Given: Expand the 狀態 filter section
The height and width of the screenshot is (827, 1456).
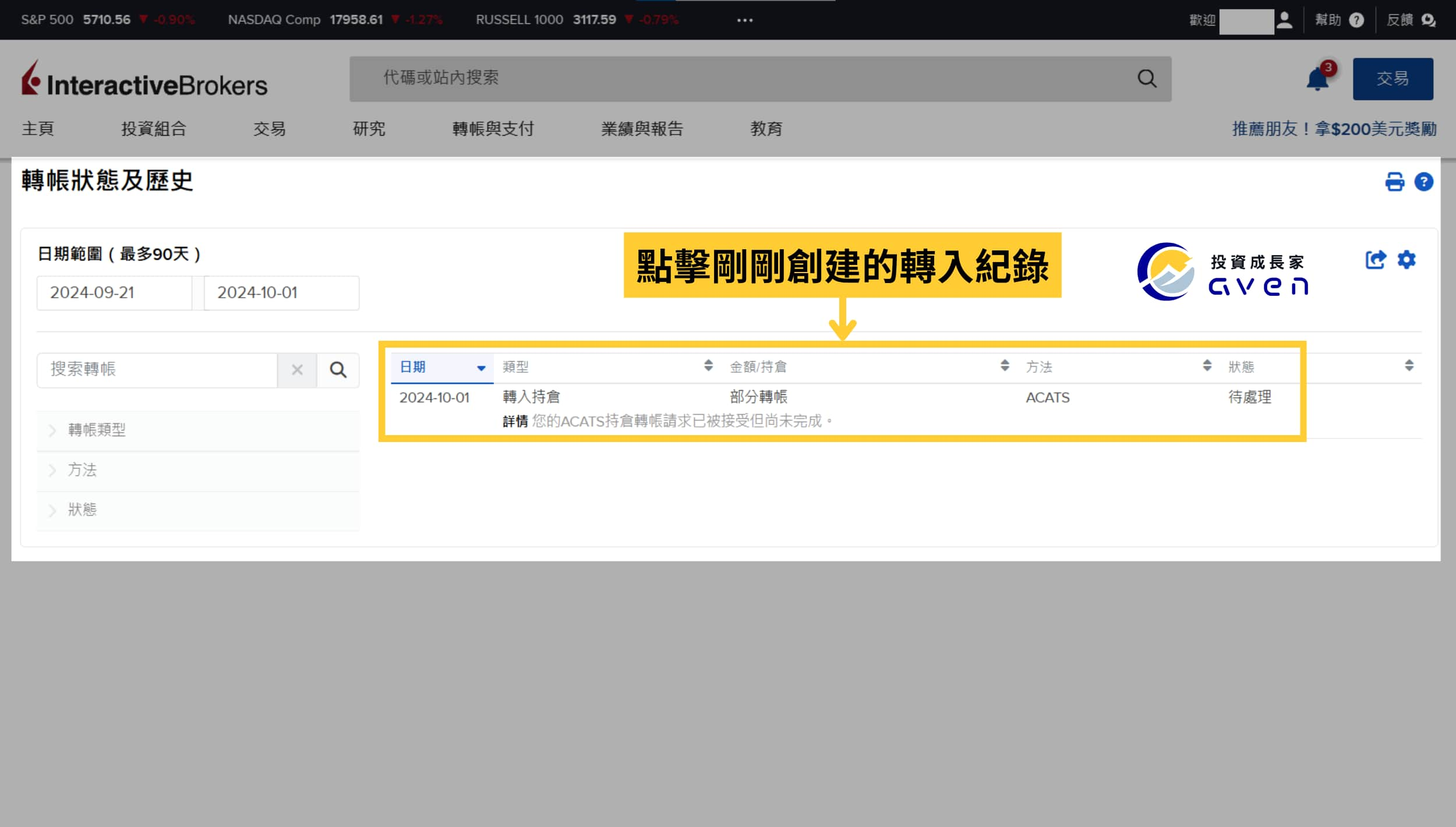Looking at the screenshot, I should click(x=198, y=510).
